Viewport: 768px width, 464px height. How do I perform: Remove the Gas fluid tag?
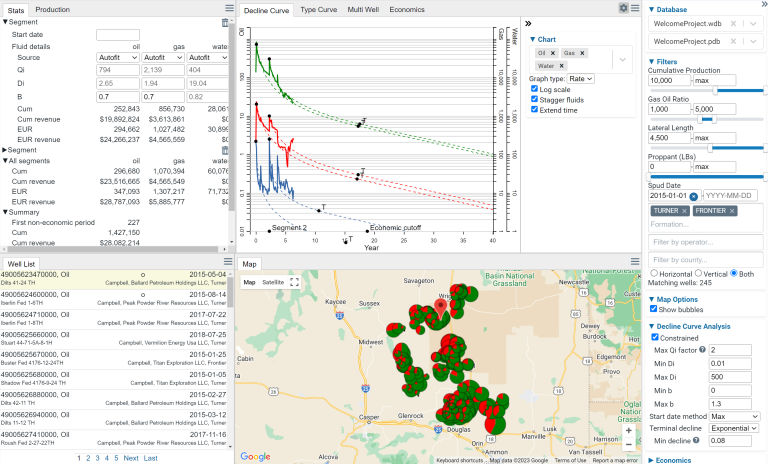582,53
